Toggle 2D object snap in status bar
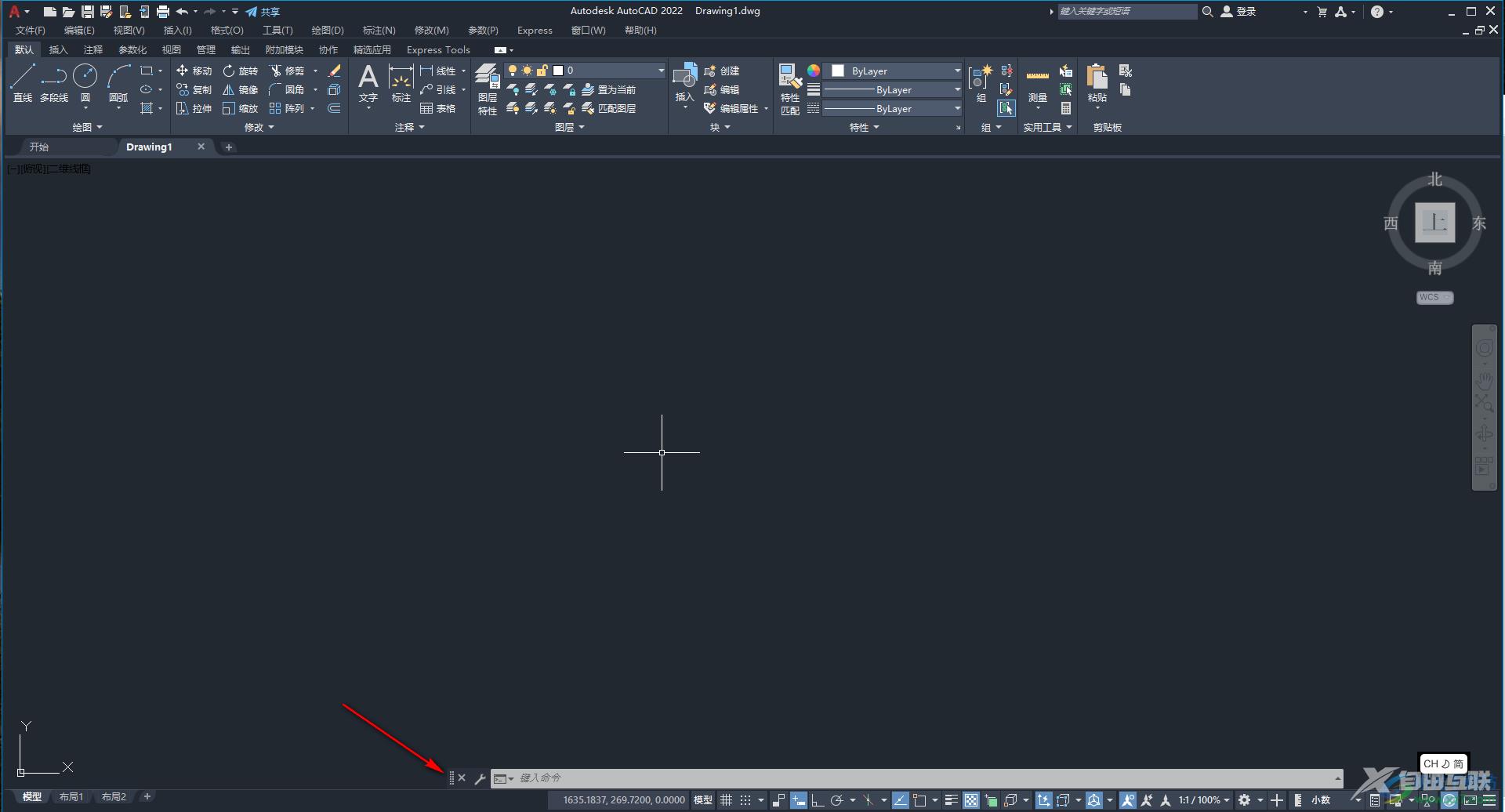This screenshot has width=1505, height=812. pos(919,800)
